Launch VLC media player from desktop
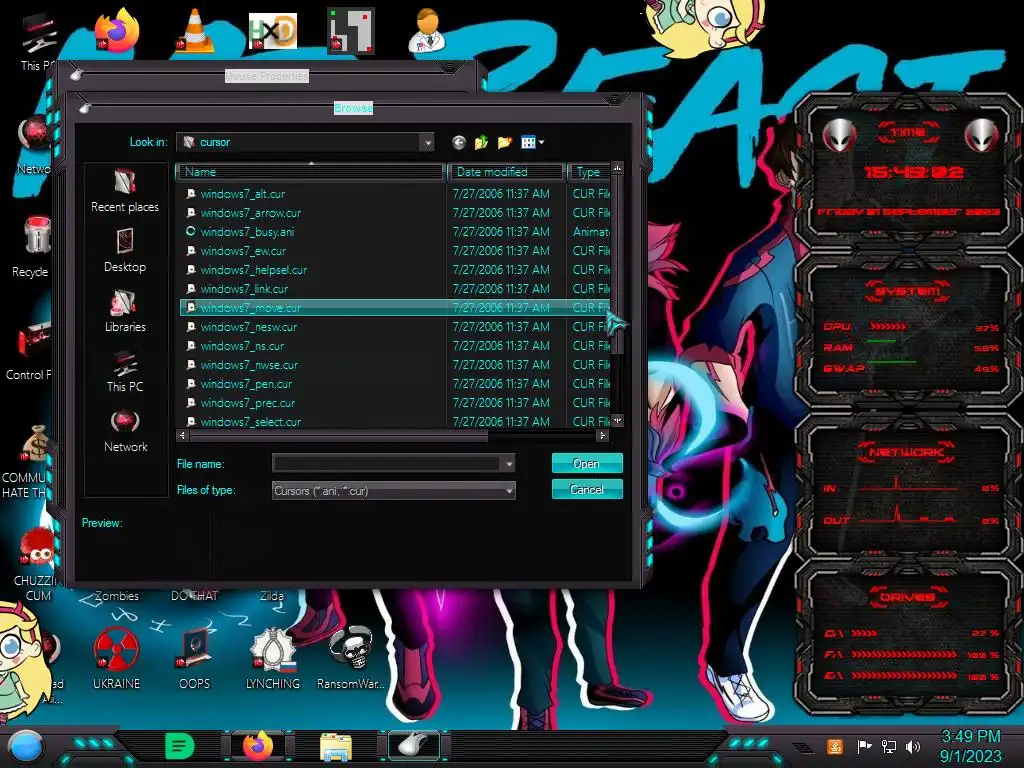Viewport: 1024px width, 768px height. click(195, 31)
